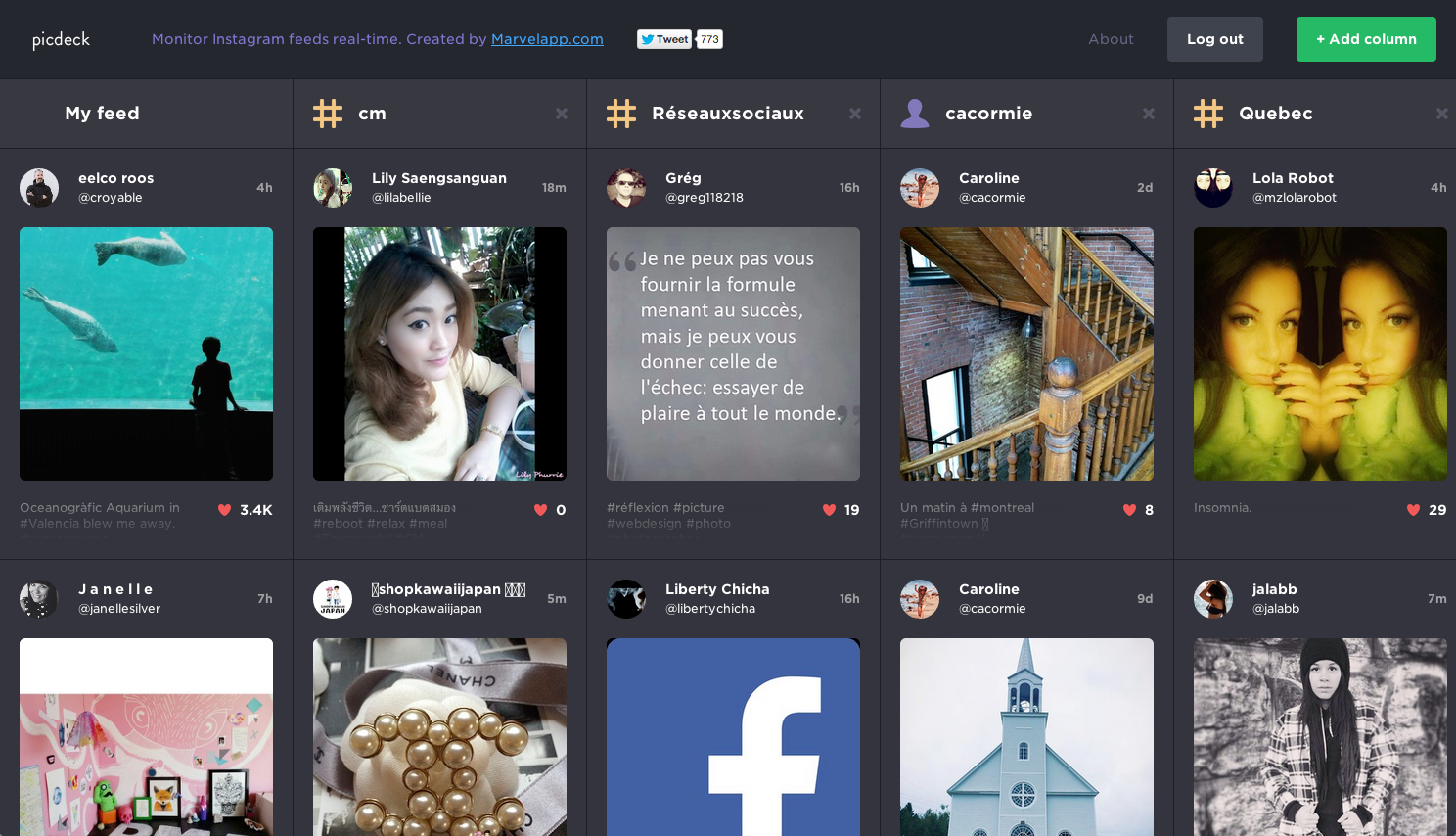
Task: Click the @greg118218 username
Action: coord(705,198)
